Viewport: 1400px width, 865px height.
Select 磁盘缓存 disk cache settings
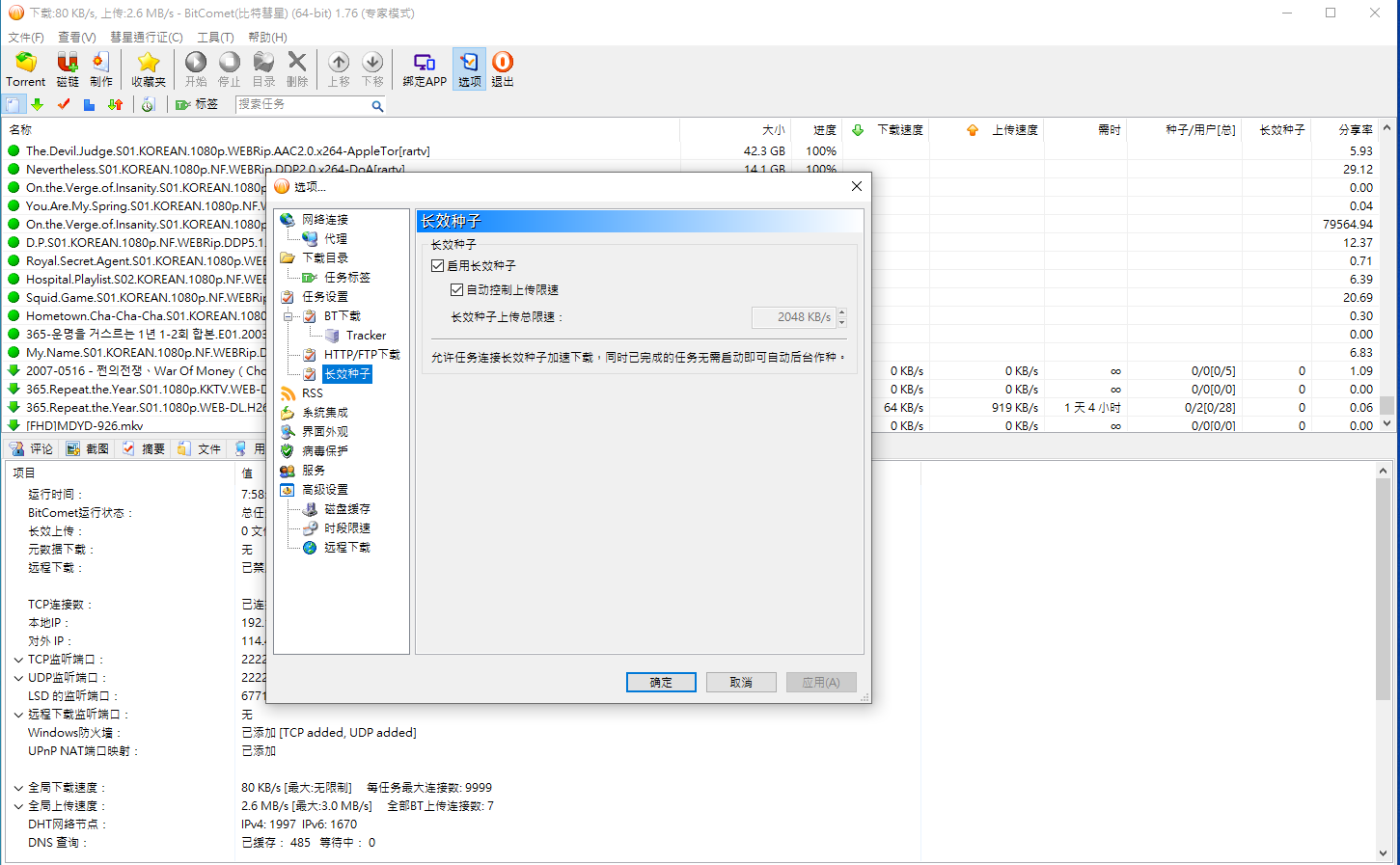tap(346, 508)
